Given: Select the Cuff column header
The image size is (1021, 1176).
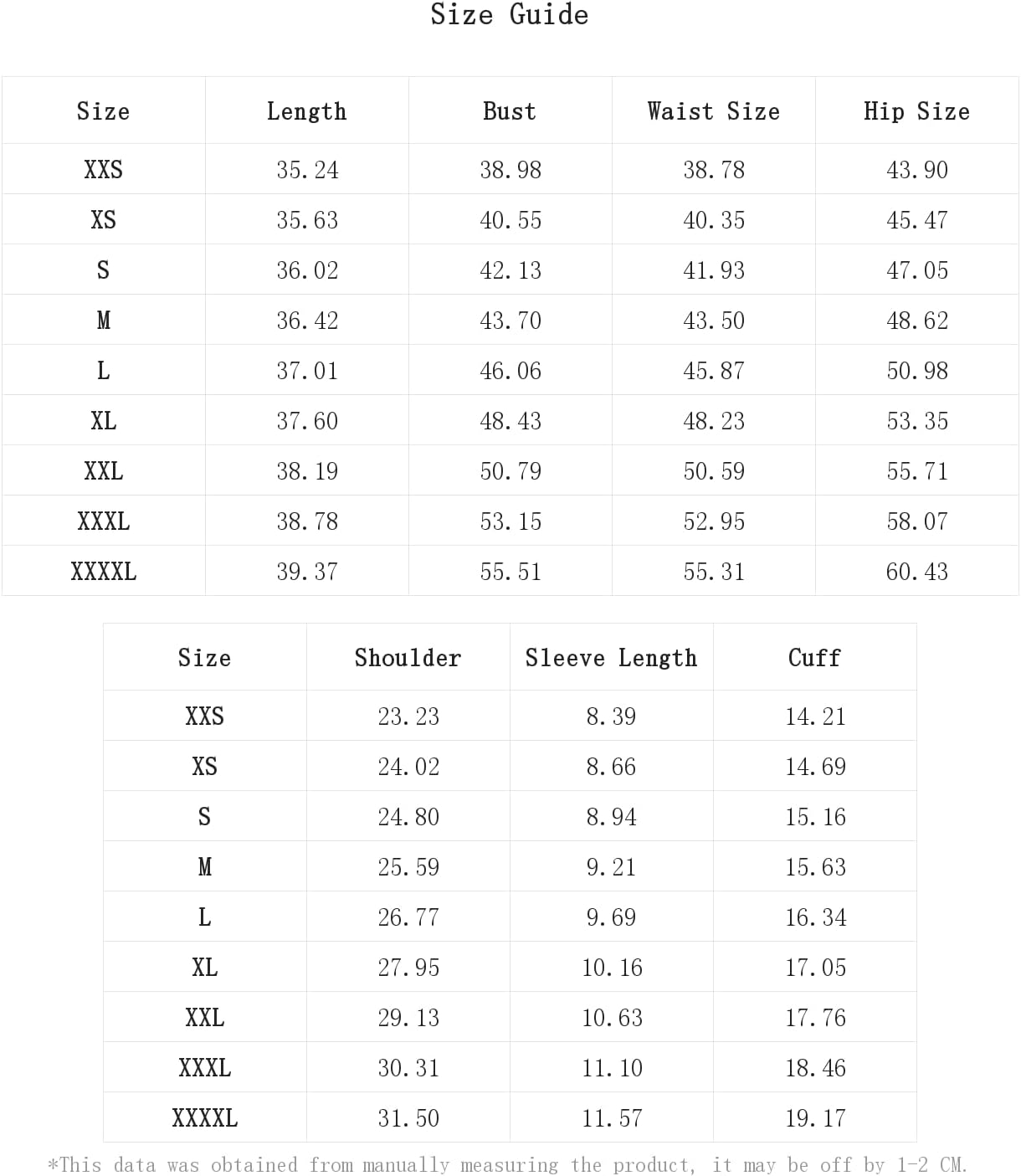Looking at the screenshot, I should pyautogui.click(x=814, y=658).
